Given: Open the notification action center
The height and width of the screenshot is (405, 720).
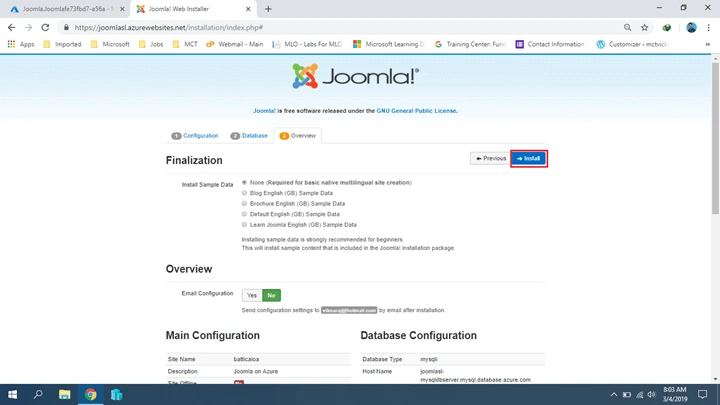Looking at the screenshot, I should pos(703,394).
